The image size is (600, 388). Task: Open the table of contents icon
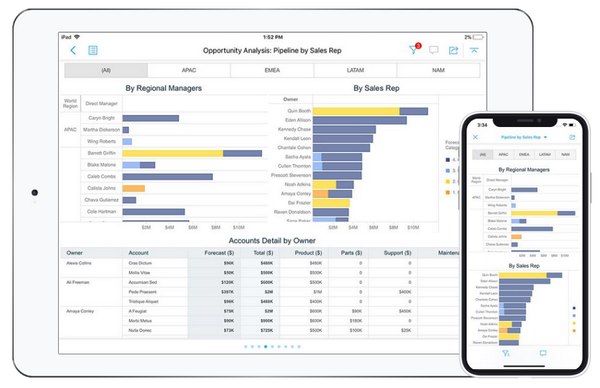(93, 50)
